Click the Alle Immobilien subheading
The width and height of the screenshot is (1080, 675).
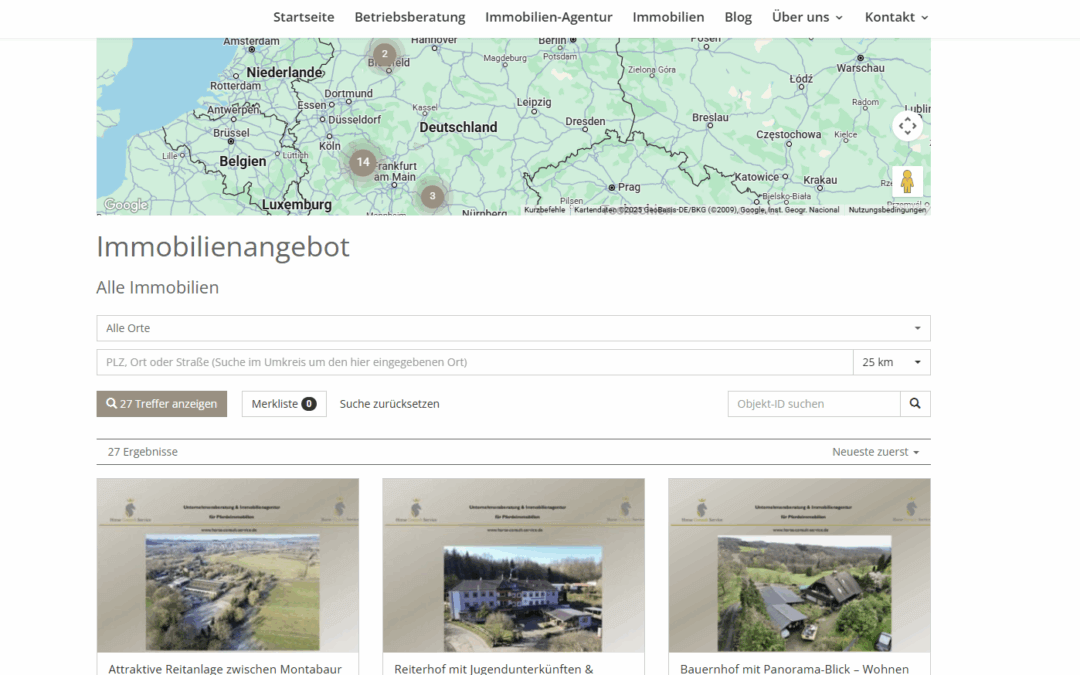click(157, 287)
